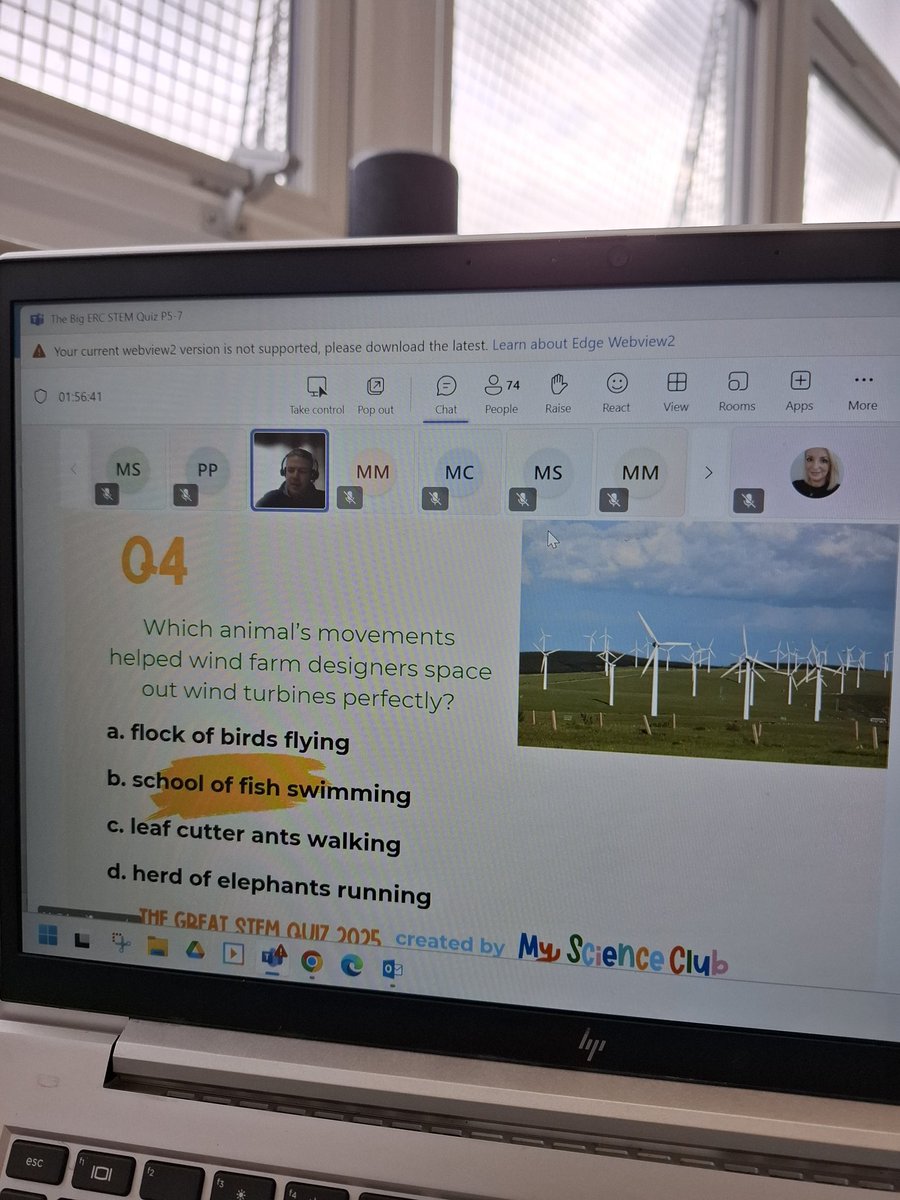Click the warning triangle in the notification bar
900x1200 pixels.
click(38, 351)
